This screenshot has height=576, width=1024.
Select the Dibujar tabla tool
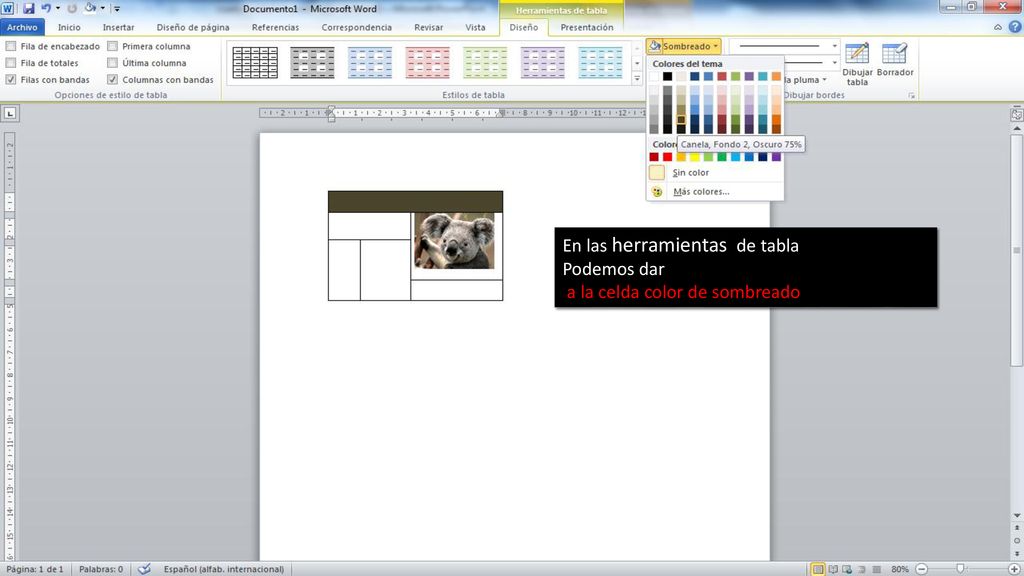857,64
